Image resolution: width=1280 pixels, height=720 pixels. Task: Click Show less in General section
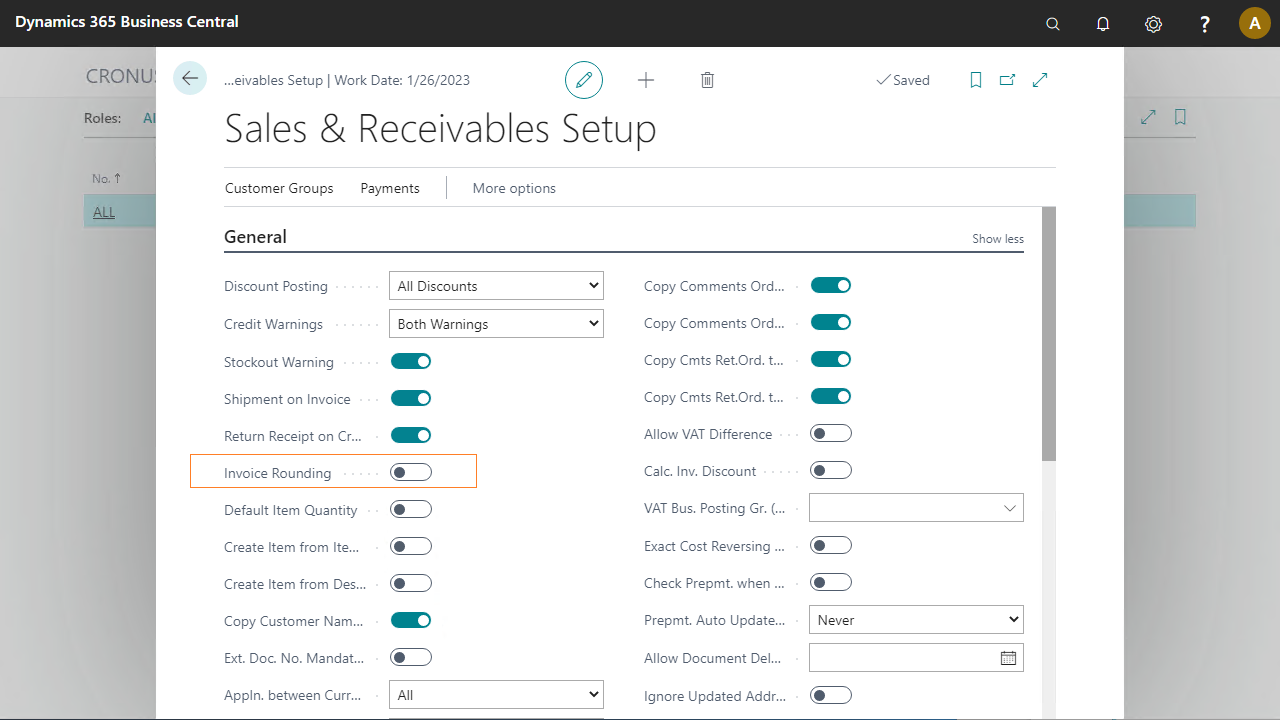[x=998, y=239]
